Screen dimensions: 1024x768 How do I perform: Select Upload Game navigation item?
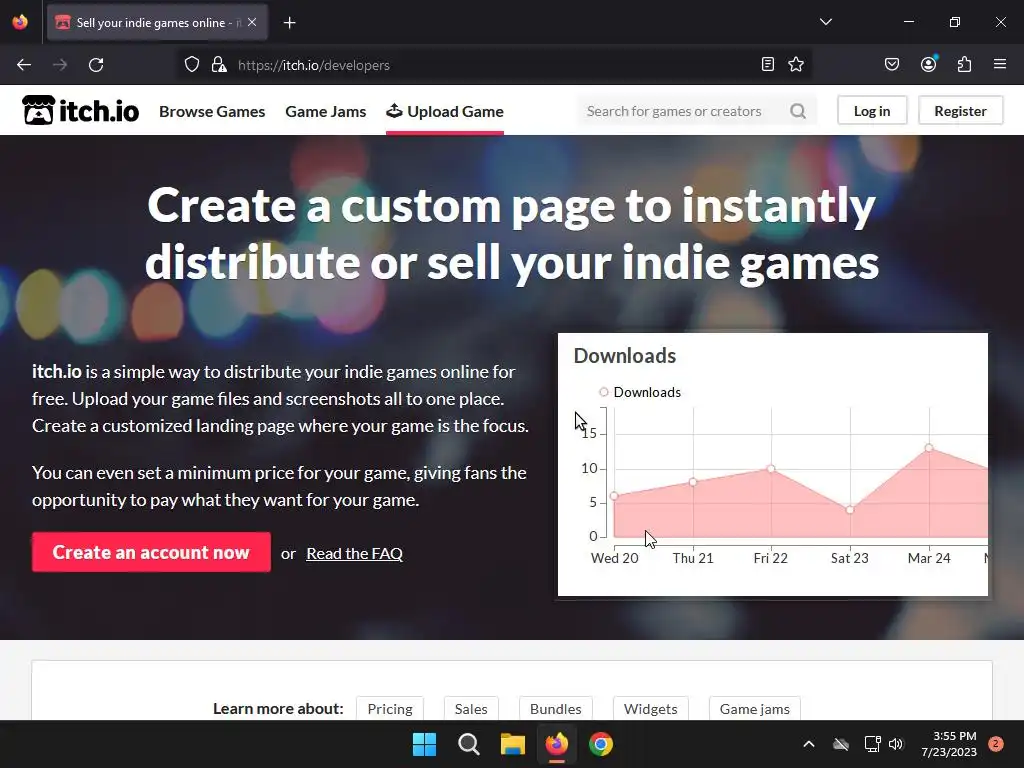click(445, 111)
